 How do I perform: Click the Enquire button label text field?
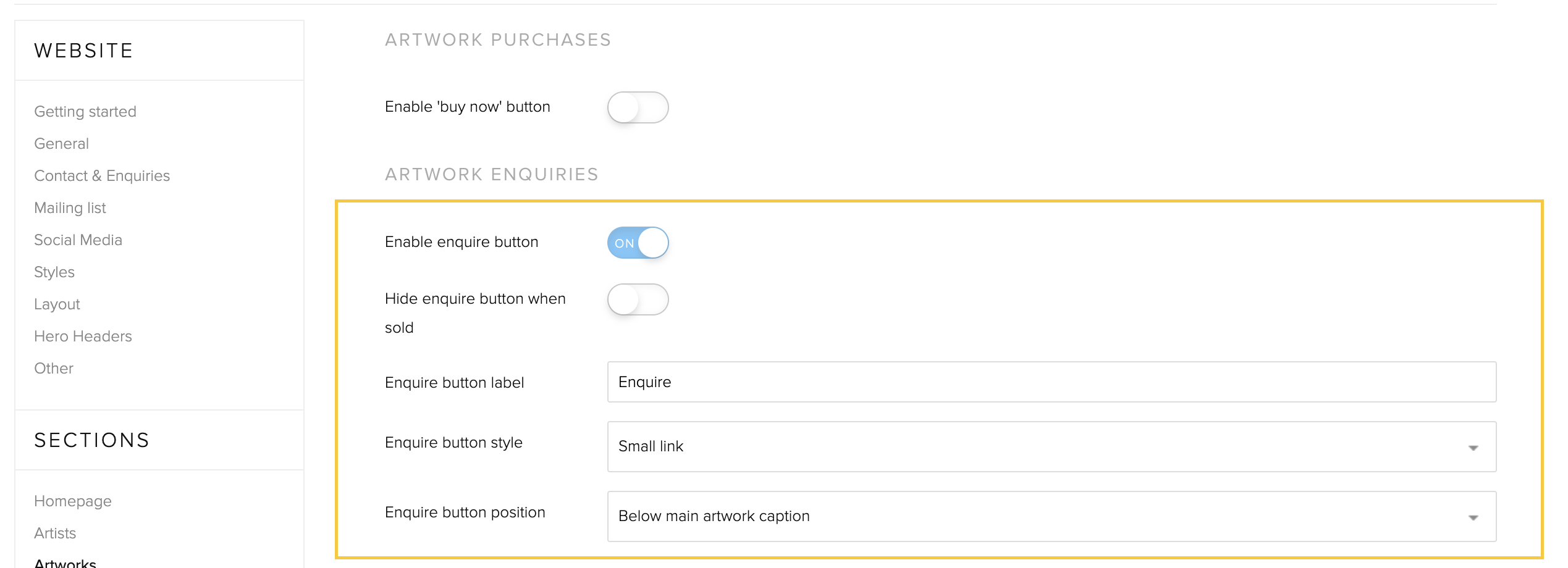(1052, 382)
